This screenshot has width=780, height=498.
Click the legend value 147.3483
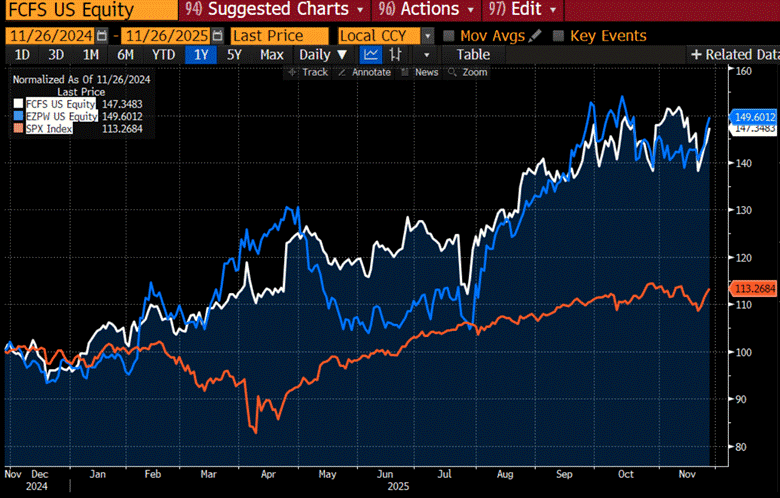click(x=122, y=104)
